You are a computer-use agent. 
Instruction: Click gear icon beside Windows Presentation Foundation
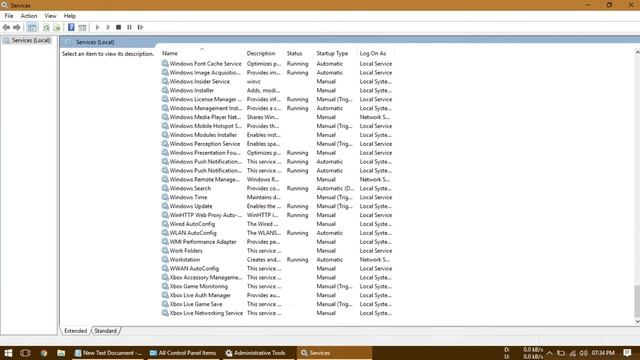(x=165, y=153)
